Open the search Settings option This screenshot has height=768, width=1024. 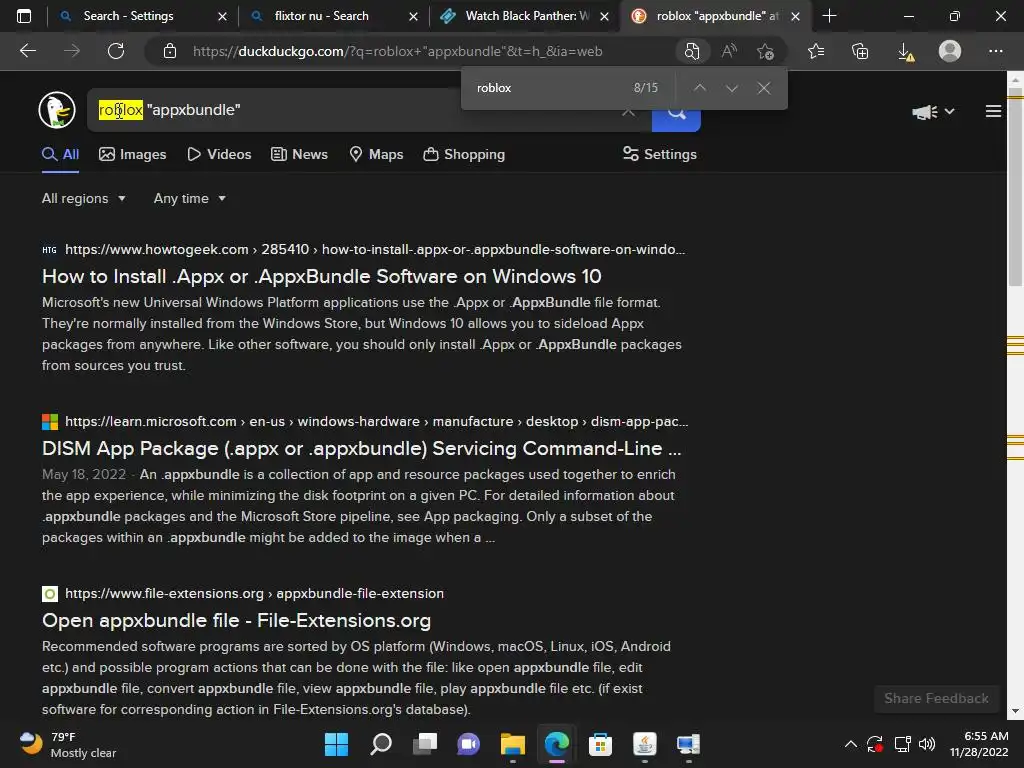tap(660, 154)
